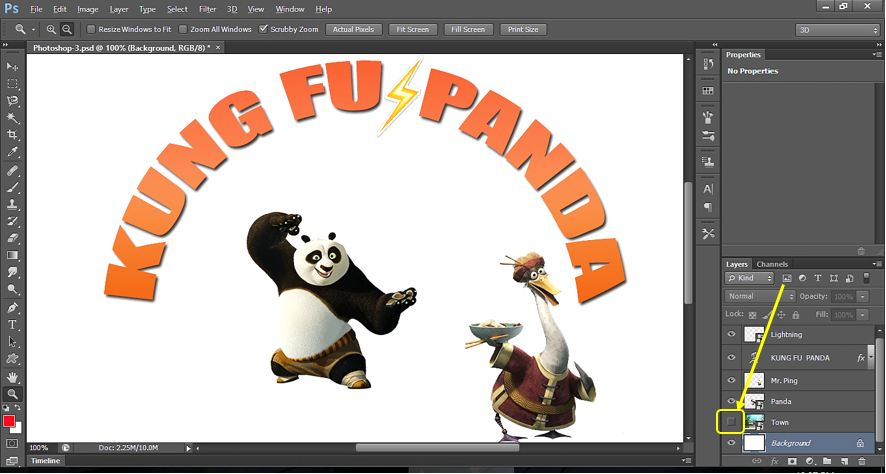Lock layer position icon
This screenshot has width=886, height=474.
(781, 315)
